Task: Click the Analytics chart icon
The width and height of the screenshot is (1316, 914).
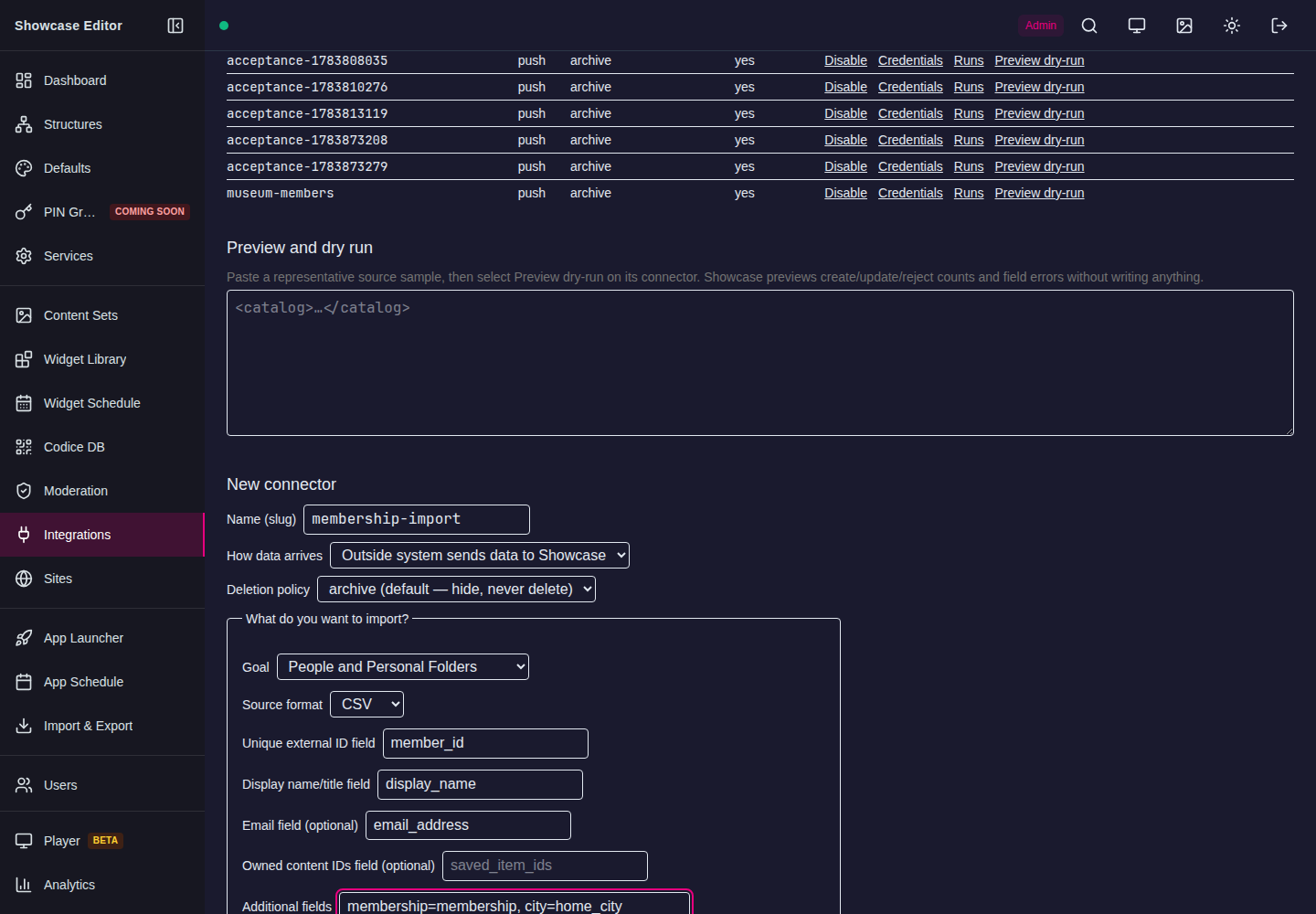Action: click(24, 885)
